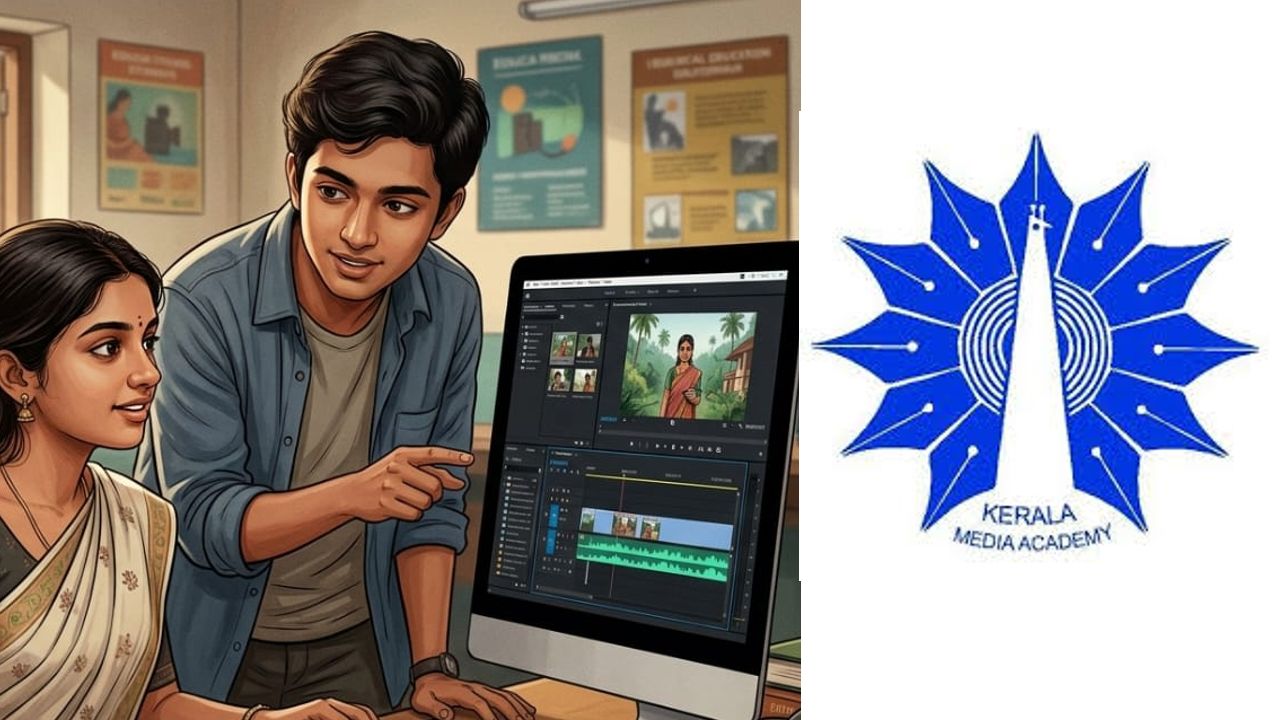The height and width of the screenshot is (720, 1280).
Task: Select the green audio waveform clip
Action: 655,559
